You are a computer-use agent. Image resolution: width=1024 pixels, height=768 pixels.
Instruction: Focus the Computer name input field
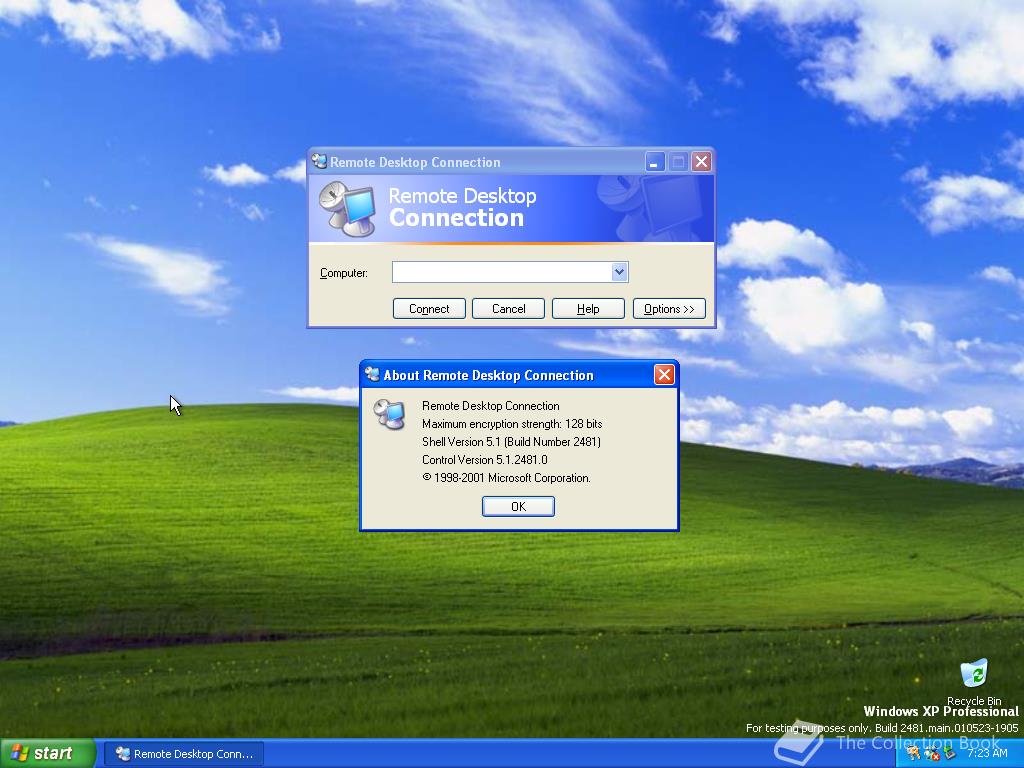click(502, 272)
